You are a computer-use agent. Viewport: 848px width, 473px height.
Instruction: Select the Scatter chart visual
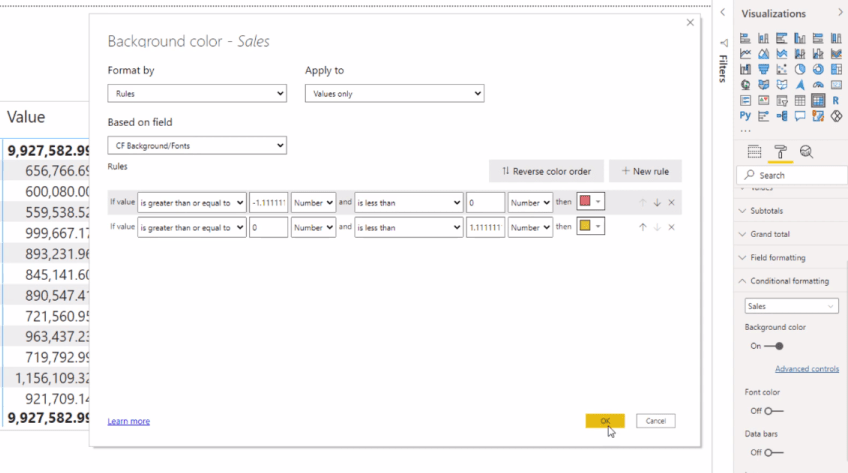pyautogui.click(x=781, y=69)
